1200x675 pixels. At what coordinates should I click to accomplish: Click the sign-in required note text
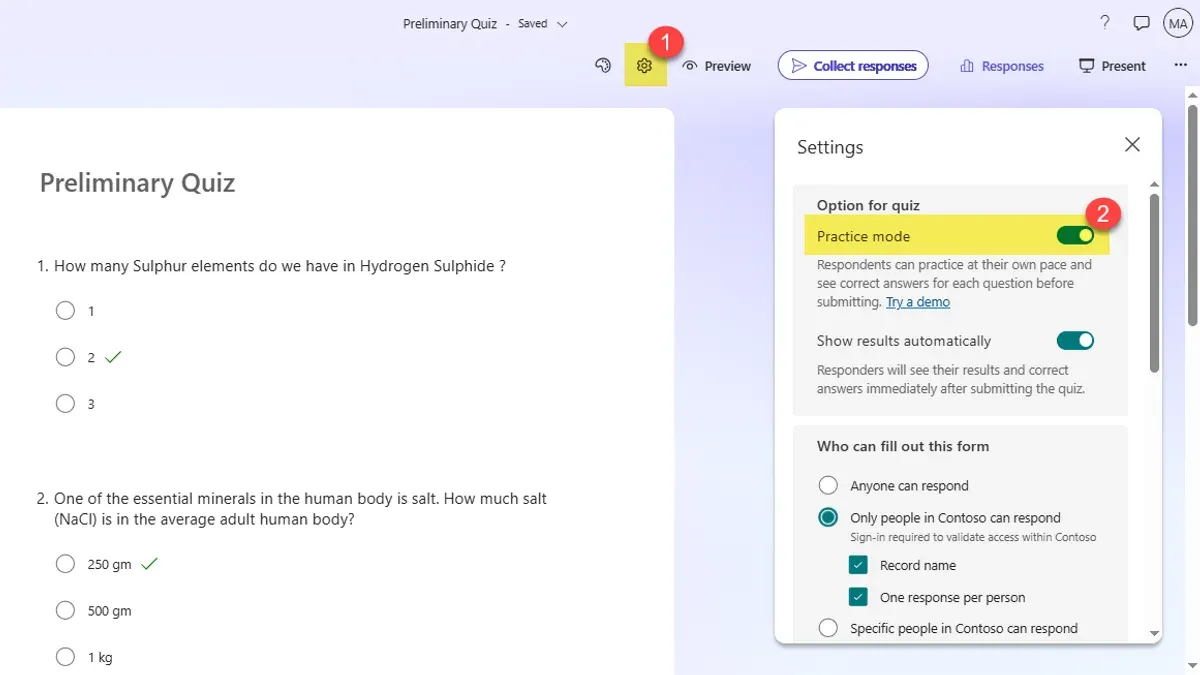pos(973,537)
